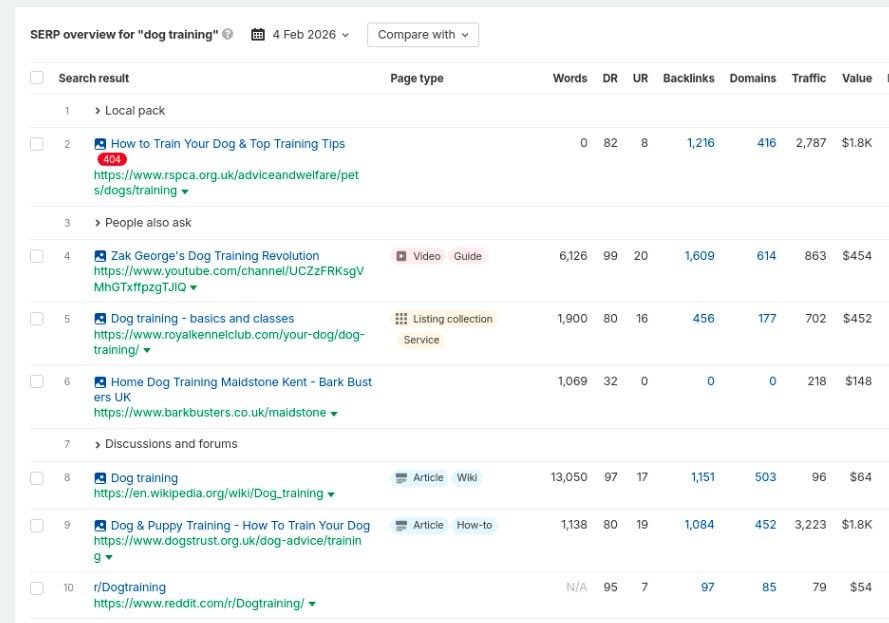Click image icon before RSPCA How to Train result

pos(100,144)
